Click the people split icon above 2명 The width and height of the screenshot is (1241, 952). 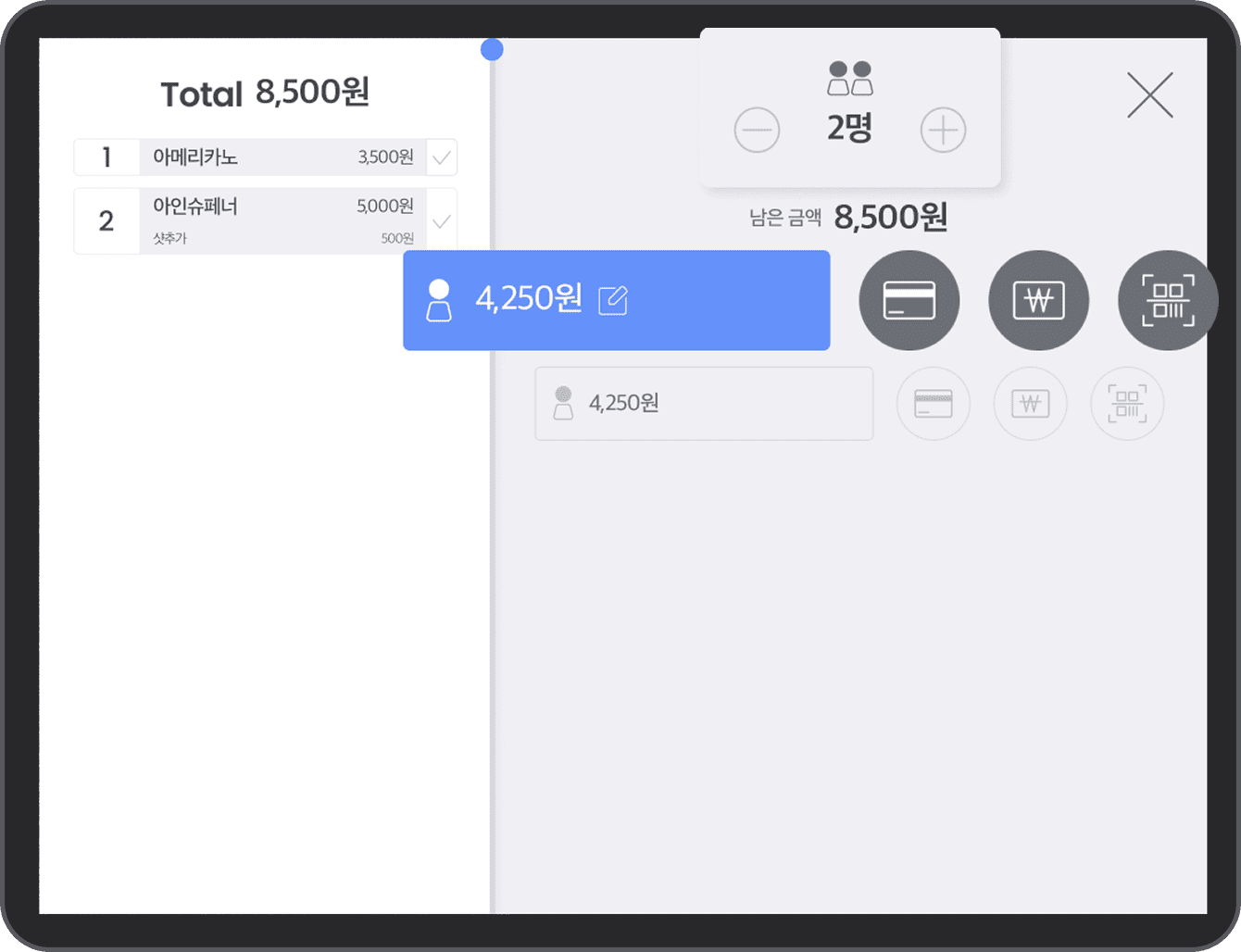[850, 79]
